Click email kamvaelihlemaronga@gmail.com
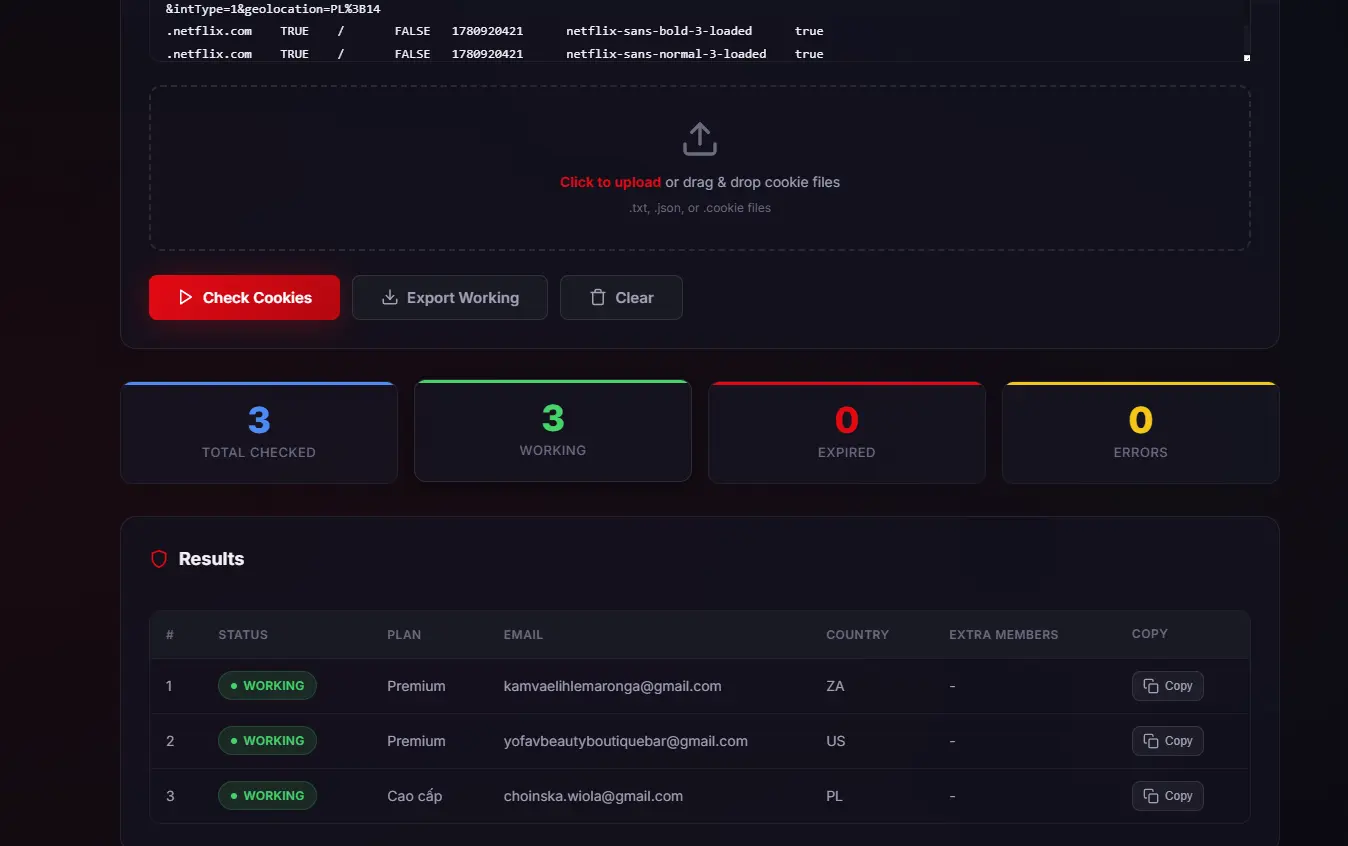 tap(613, 686)
